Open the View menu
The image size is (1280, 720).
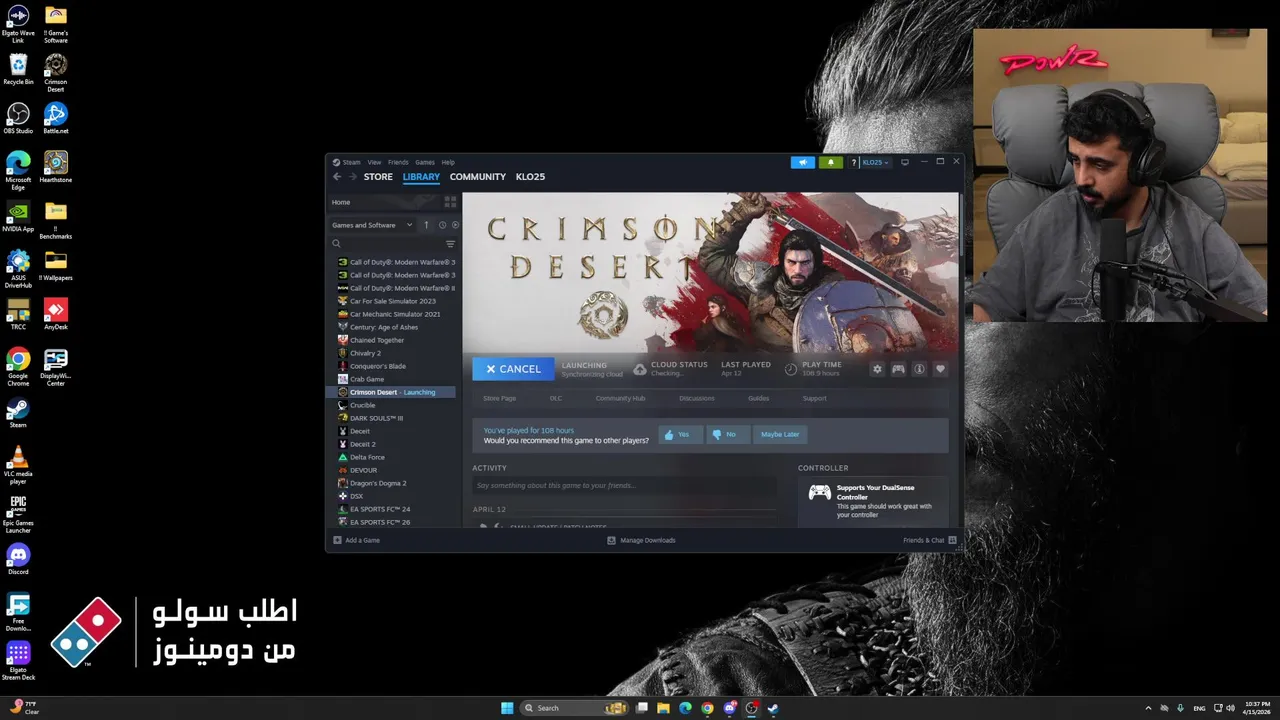pos(374,162)
